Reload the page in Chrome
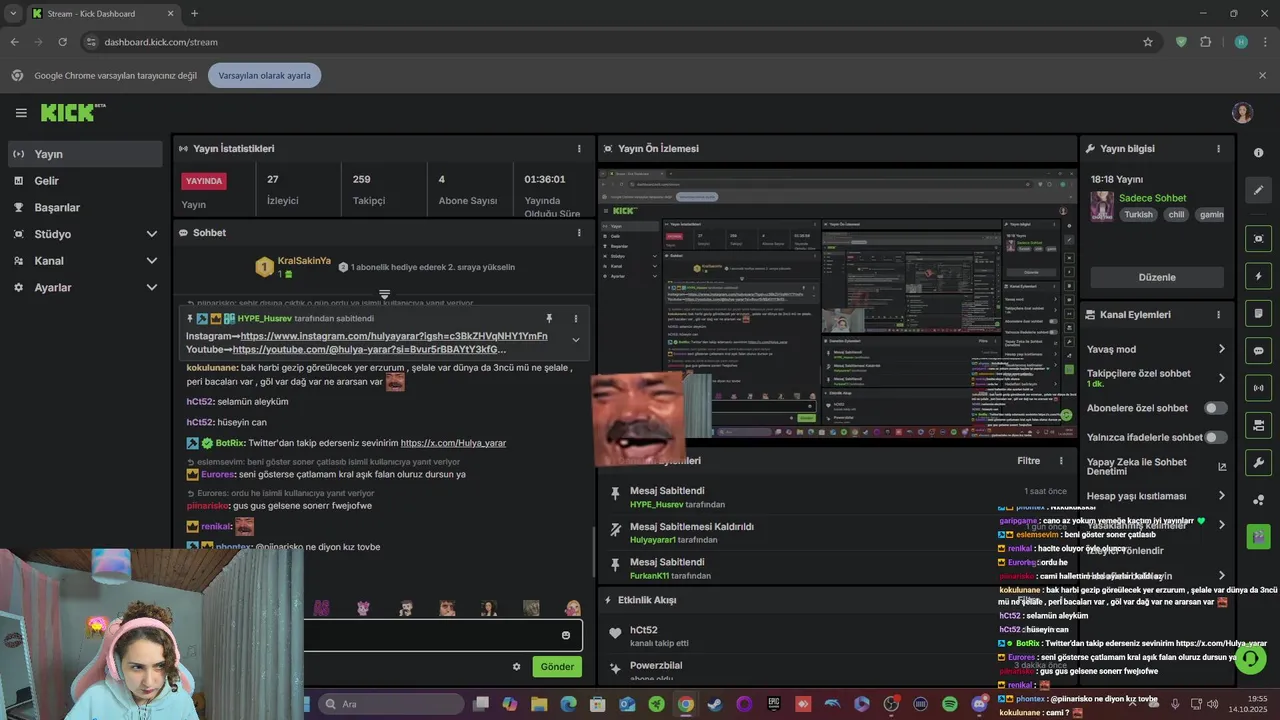Screen dimensions: 1280x720 pyautogui.click(x=62, y=42)
